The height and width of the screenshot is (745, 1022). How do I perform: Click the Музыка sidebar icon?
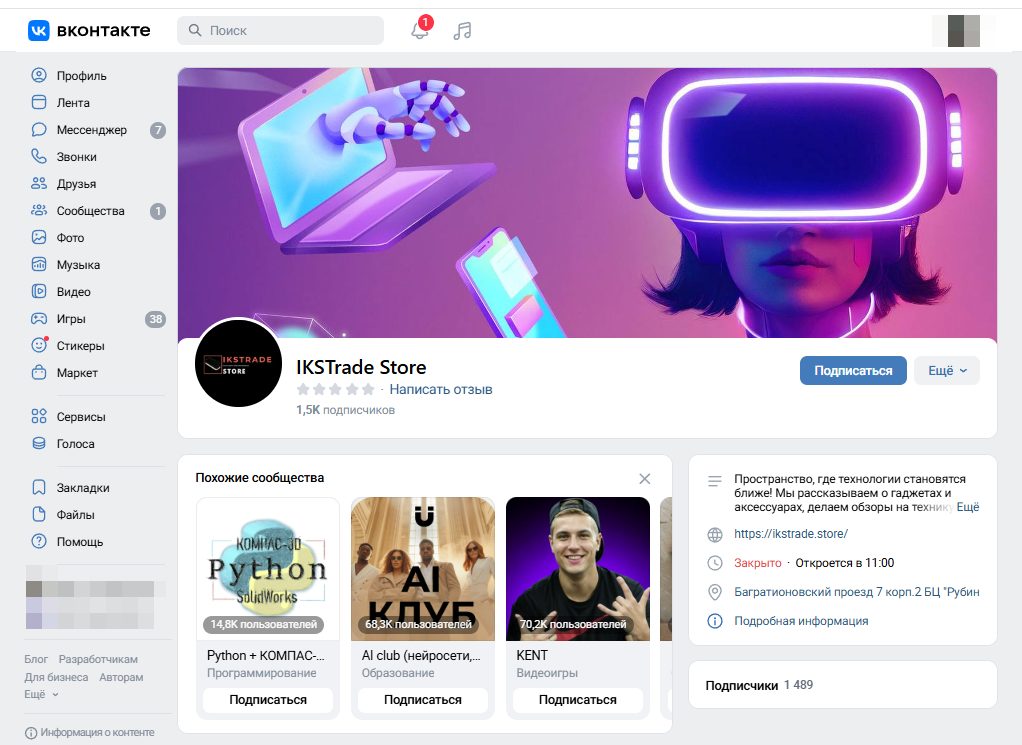[x=39, y=265]
